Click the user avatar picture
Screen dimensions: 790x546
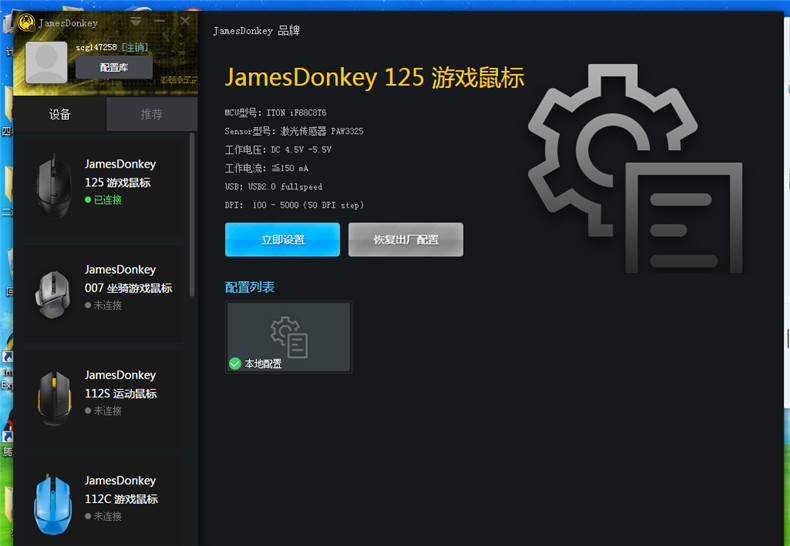tap(46, 62)
